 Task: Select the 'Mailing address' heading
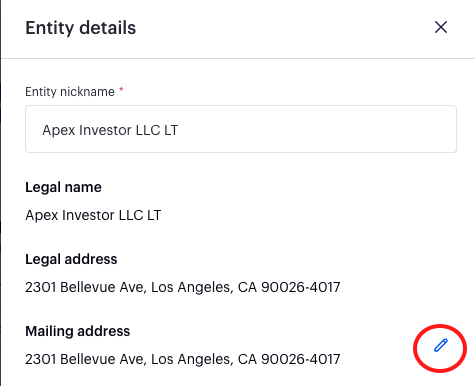click(78, 331)
